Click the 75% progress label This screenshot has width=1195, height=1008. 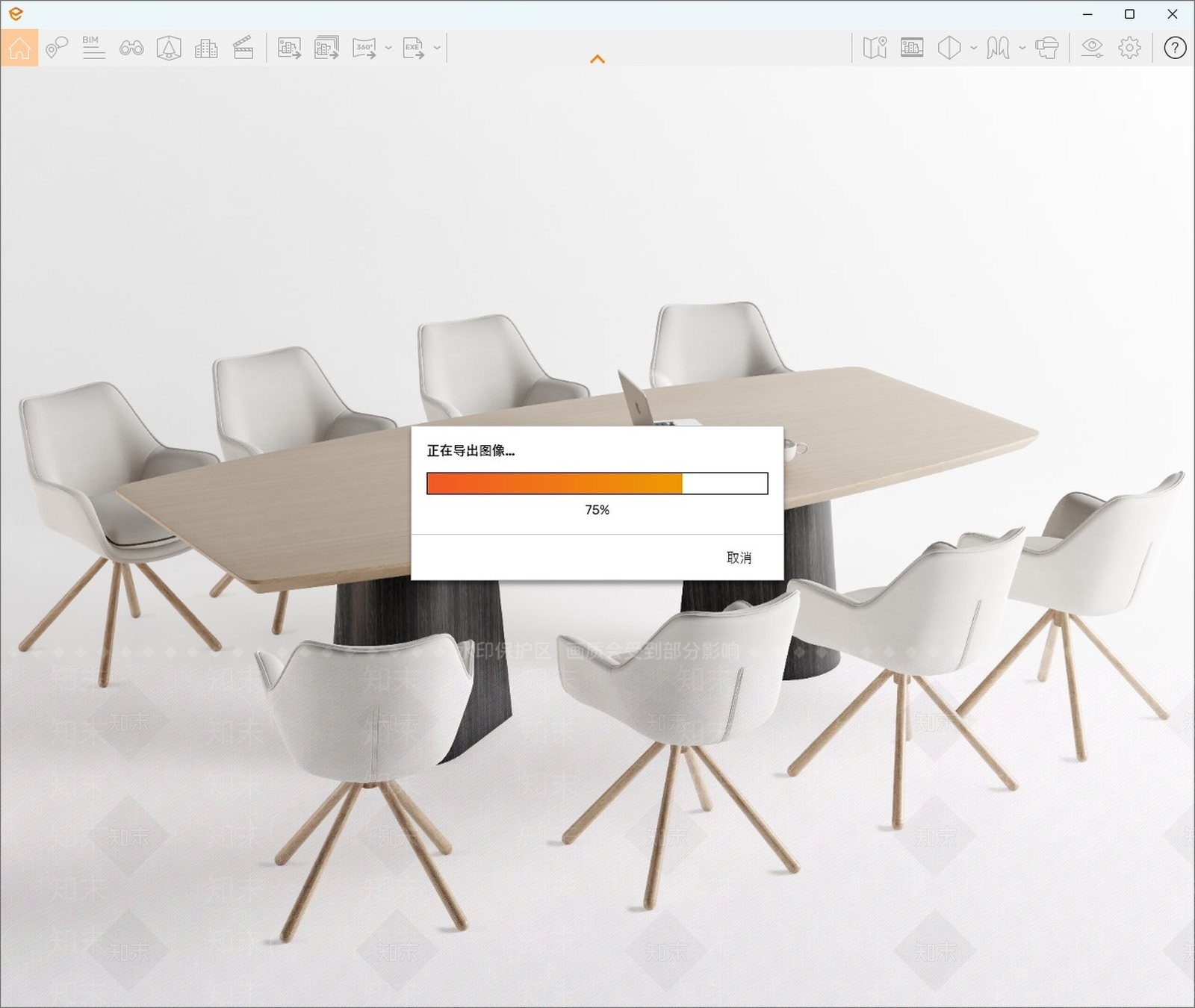click(x=597, y=510)
